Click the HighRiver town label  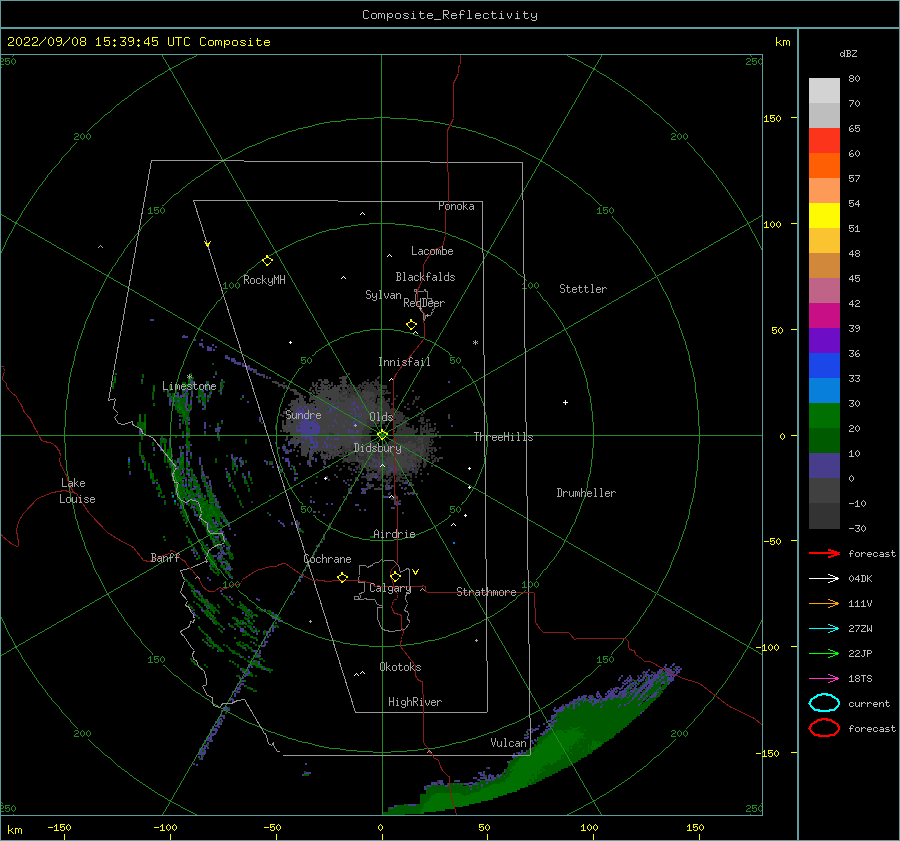pyautogui.click(x=414, y=702)
